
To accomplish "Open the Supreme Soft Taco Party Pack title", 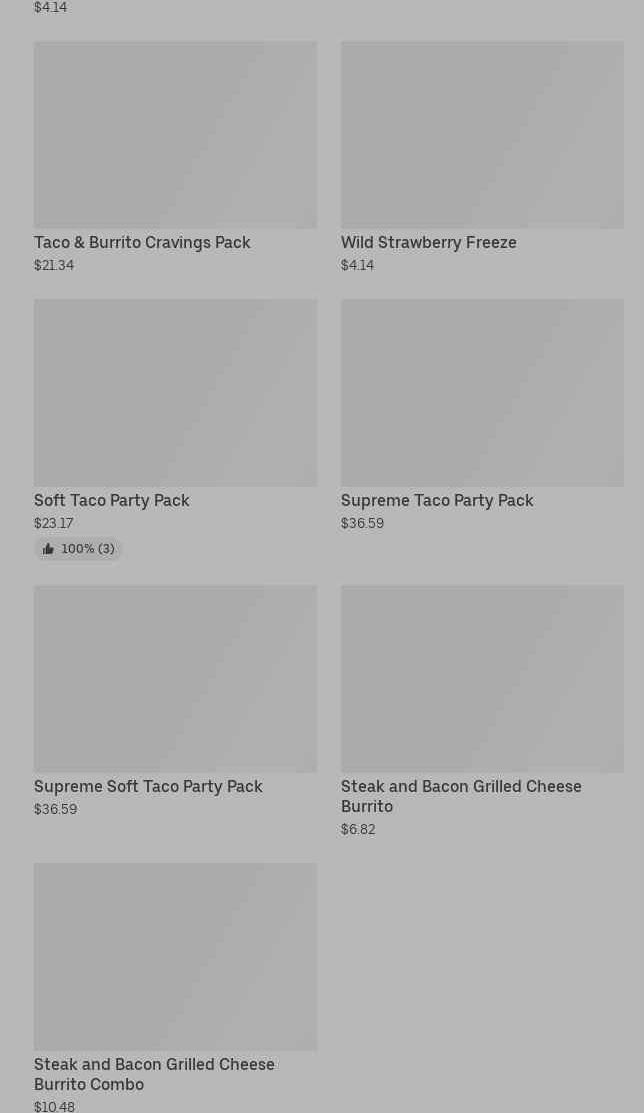I will (x=148, y=787).
